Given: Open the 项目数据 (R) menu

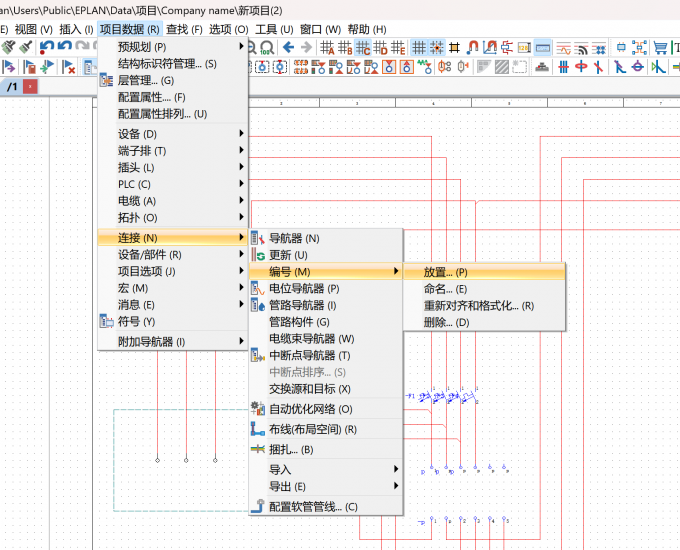Looking at the screenshot, I should (130, 29).
